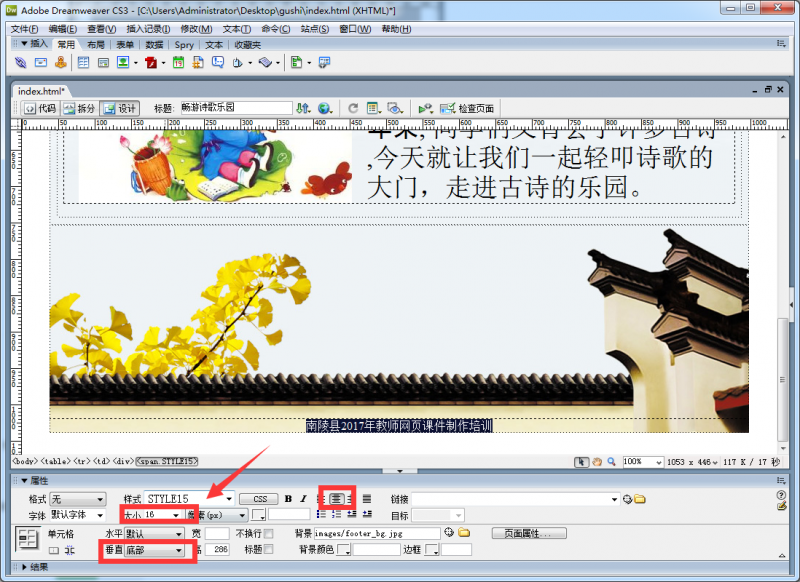
Task: Switch to the Layout (布局) insert tab
Action: [x=95, y=45]
